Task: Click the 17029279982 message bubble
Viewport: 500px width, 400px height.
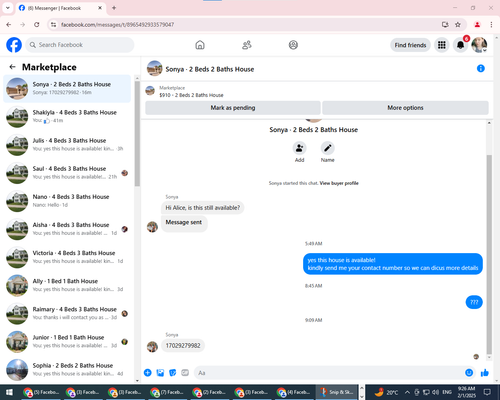Action: pyautogui.click(x=183, y=346)
